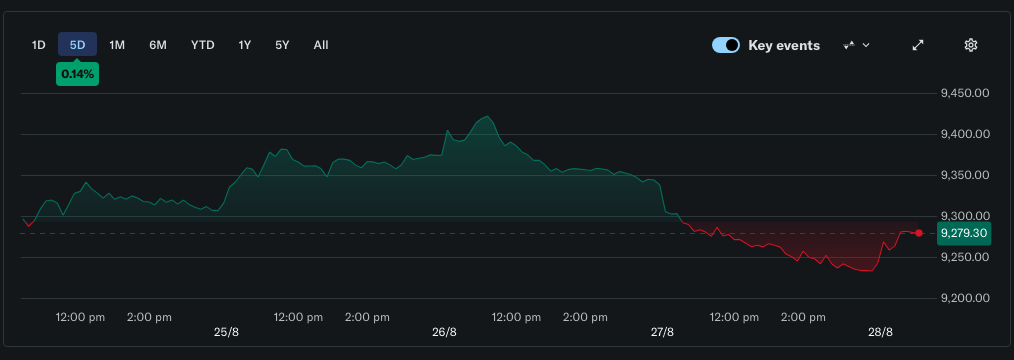Click the 28/8 date label
Image resolution: width=1014 pixels, height=360 pixels.
880,332
